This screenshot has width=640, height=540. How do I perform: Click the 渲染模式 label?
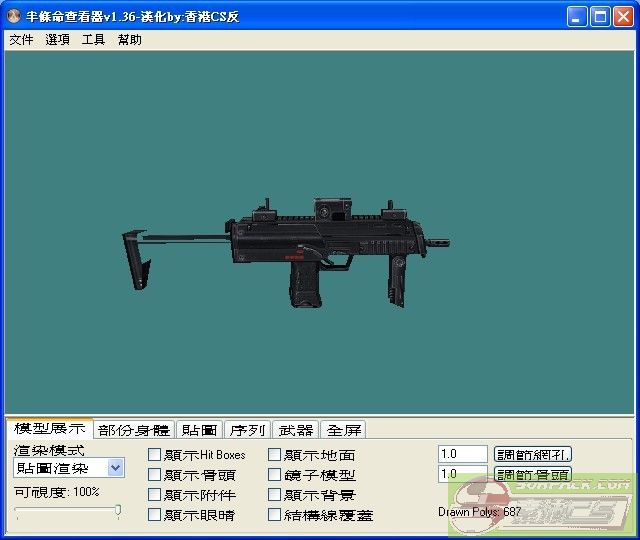(49, 451)
